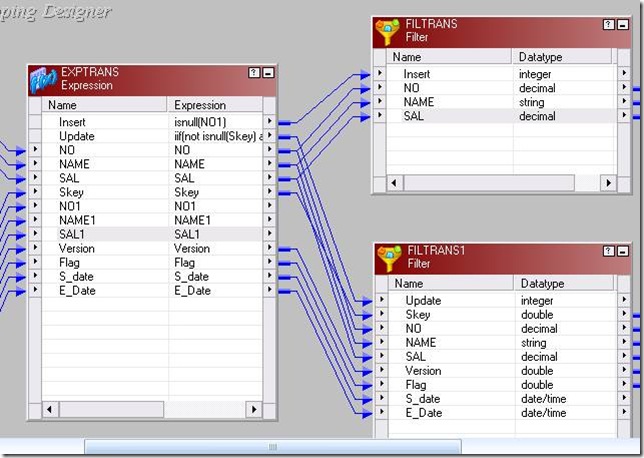
Task: Open help on the FILTRANS title bar
Action: coord(608,25)
